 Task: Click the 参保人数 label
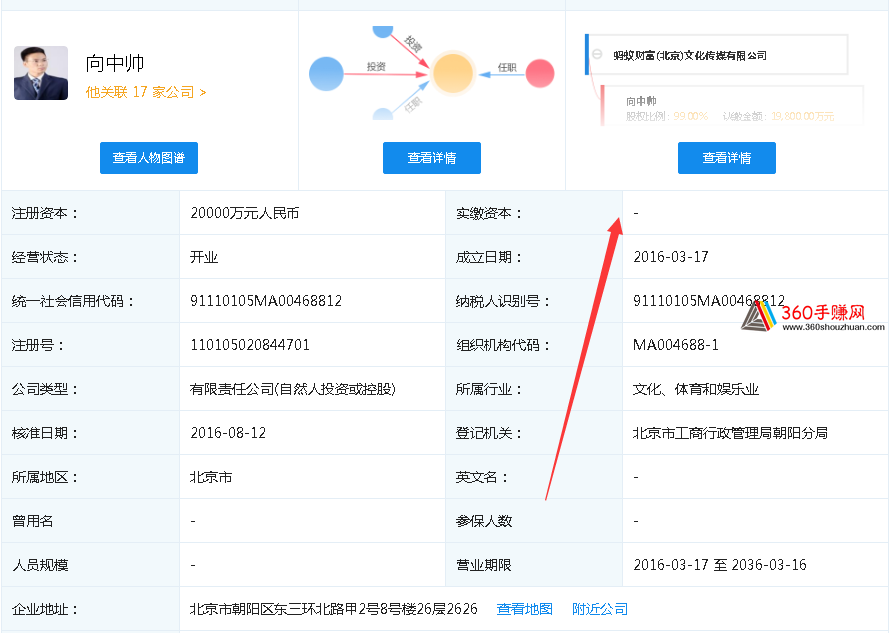484,521
